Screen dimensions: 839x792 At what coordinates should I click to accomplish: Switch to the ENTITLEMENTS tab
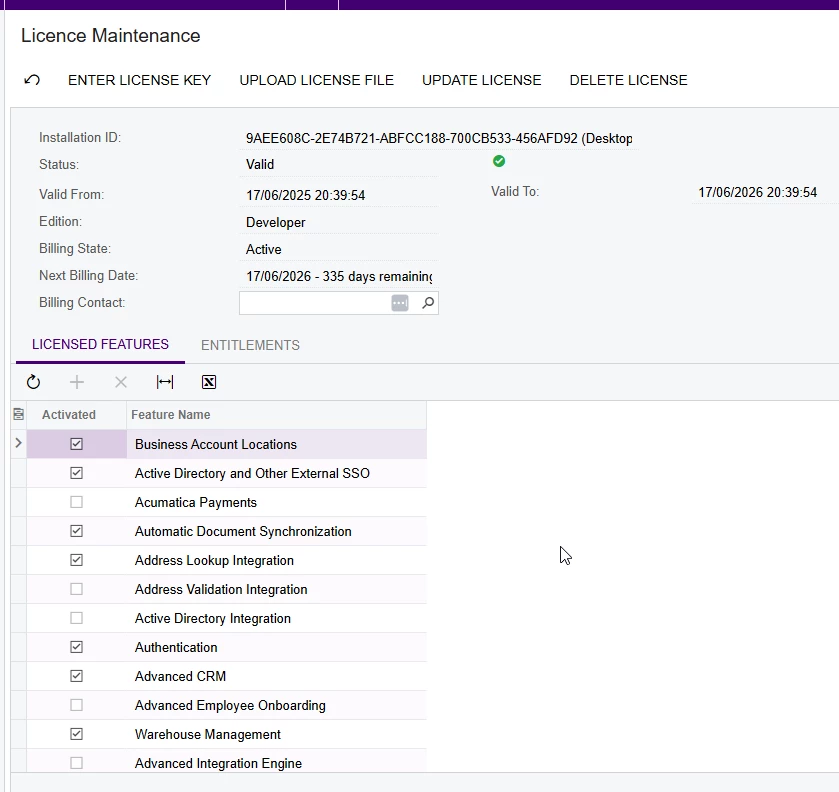point(250,345)
